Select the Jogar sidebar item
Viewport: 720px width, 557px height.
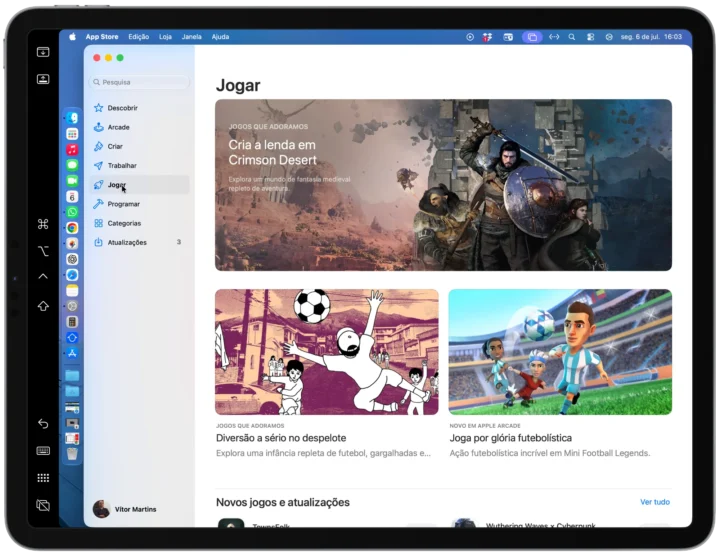click(139, 185)
